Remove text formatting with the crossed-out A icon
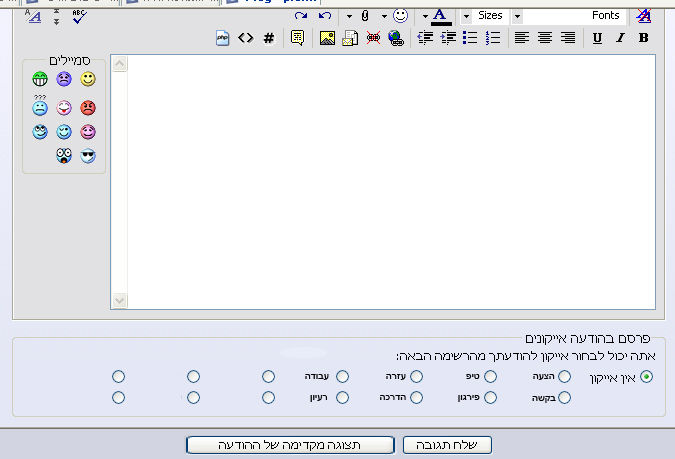Viewport: 675px width, 459px height. 644,16
